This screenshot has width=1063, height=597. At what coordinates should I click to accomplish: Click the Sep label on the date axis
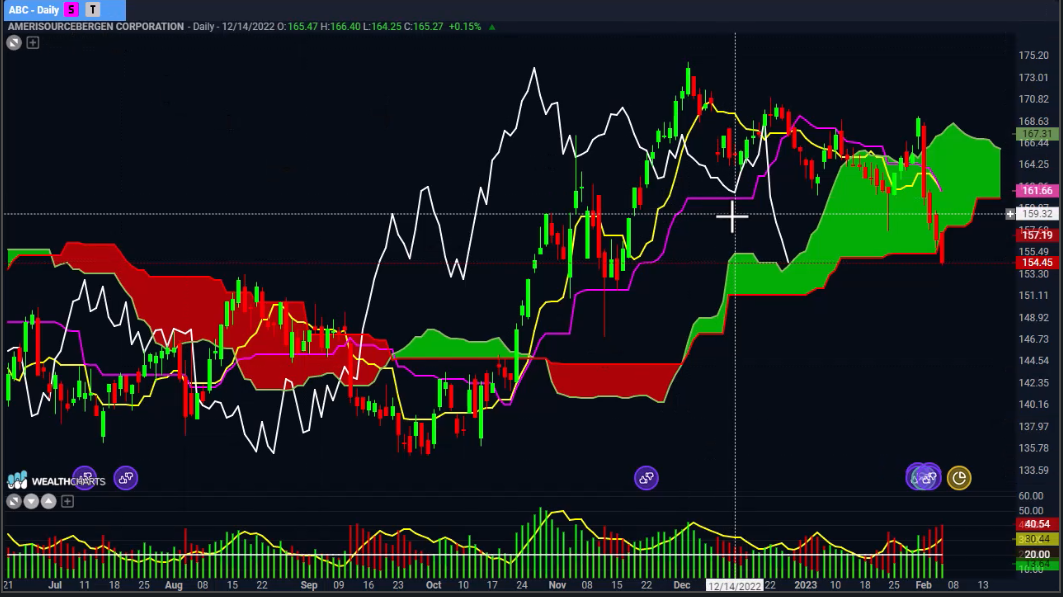point(308,585)
